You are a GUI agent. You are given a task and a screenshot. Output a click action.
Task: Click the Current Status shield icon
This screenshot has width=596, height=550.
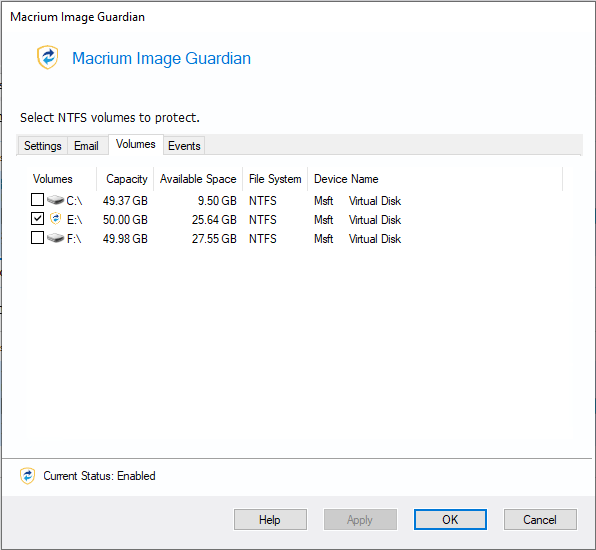pyautogui.click(x=27, y=476)
